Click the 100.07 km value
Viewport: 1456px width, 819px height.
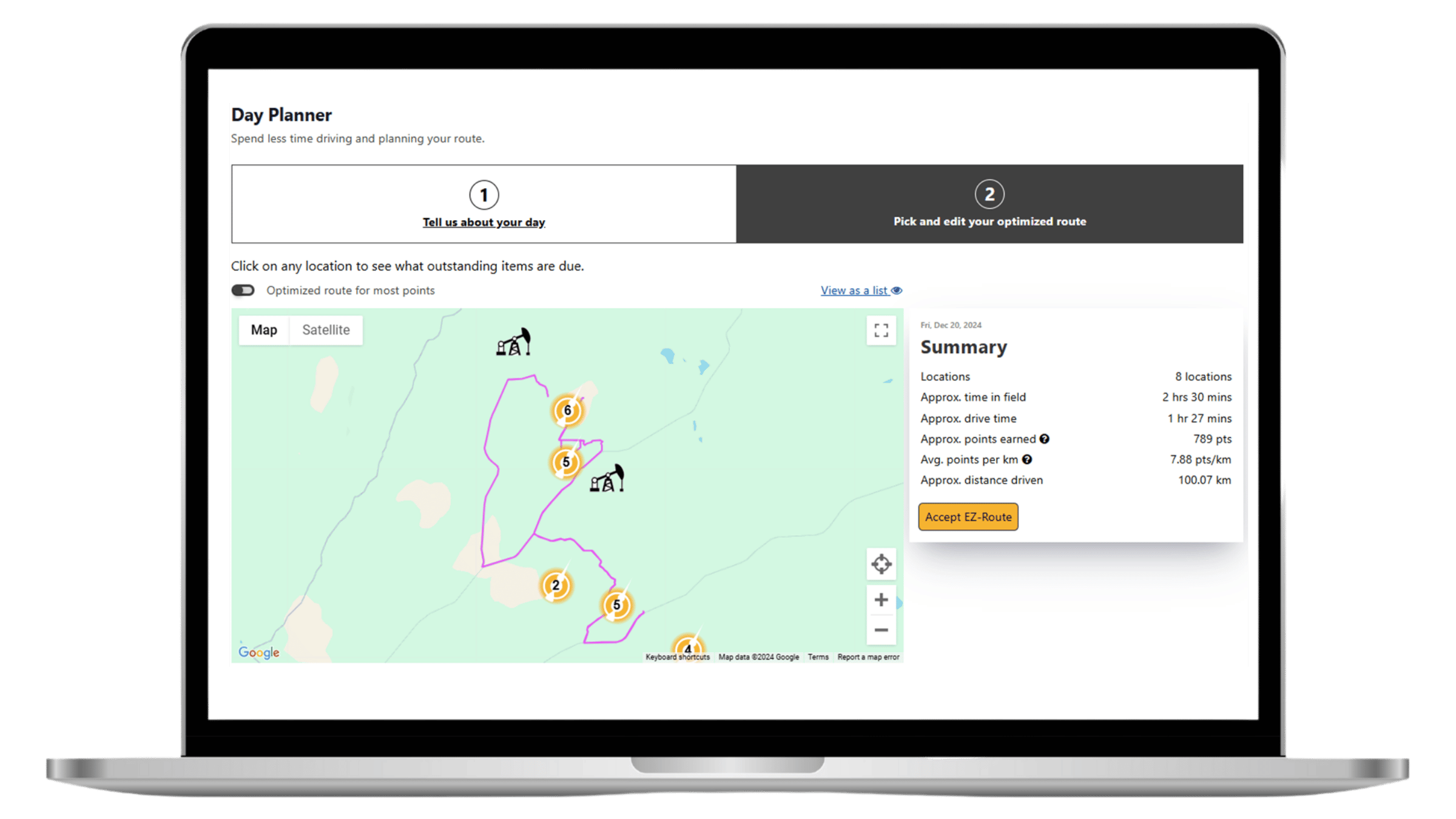(x=1204, y=480)
